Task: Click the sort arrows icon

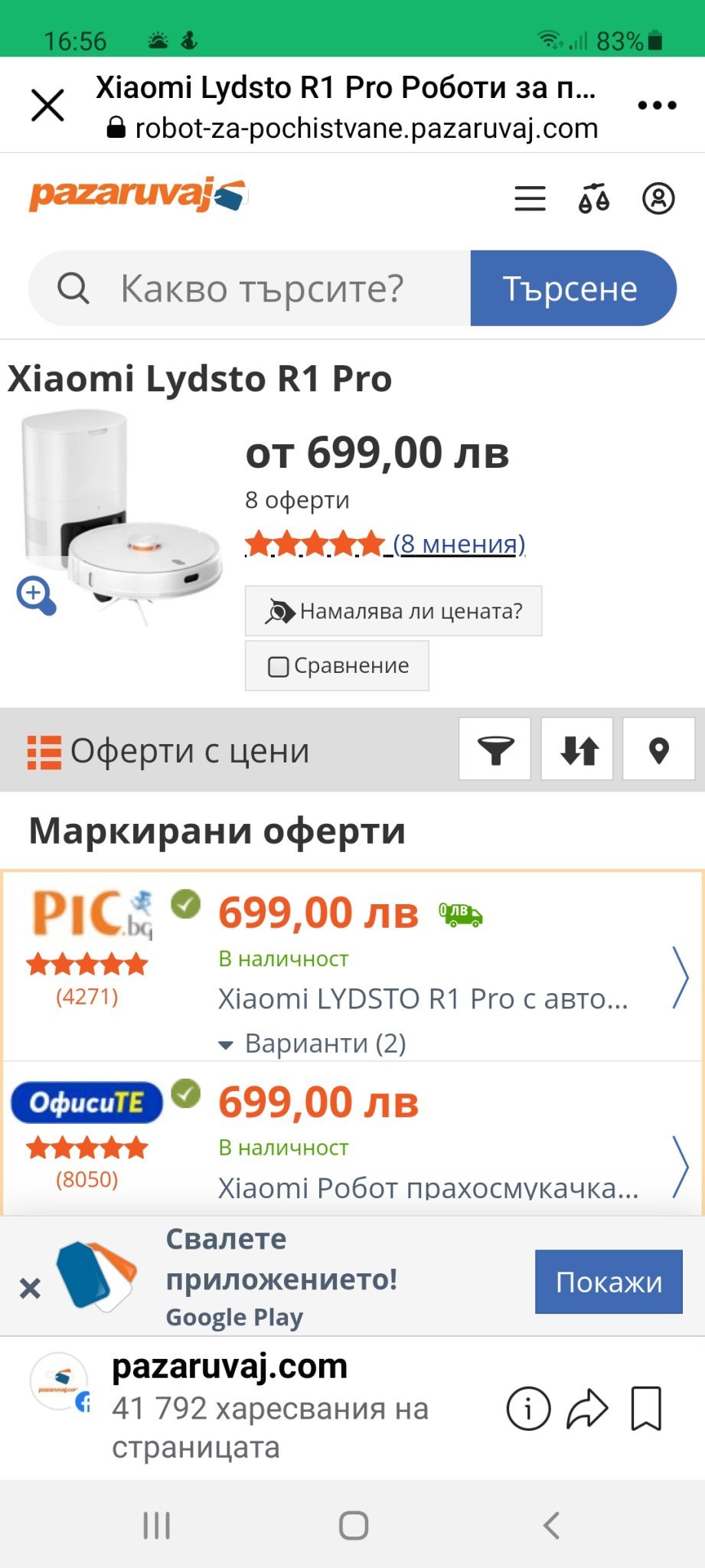Action: click(577, 749)
